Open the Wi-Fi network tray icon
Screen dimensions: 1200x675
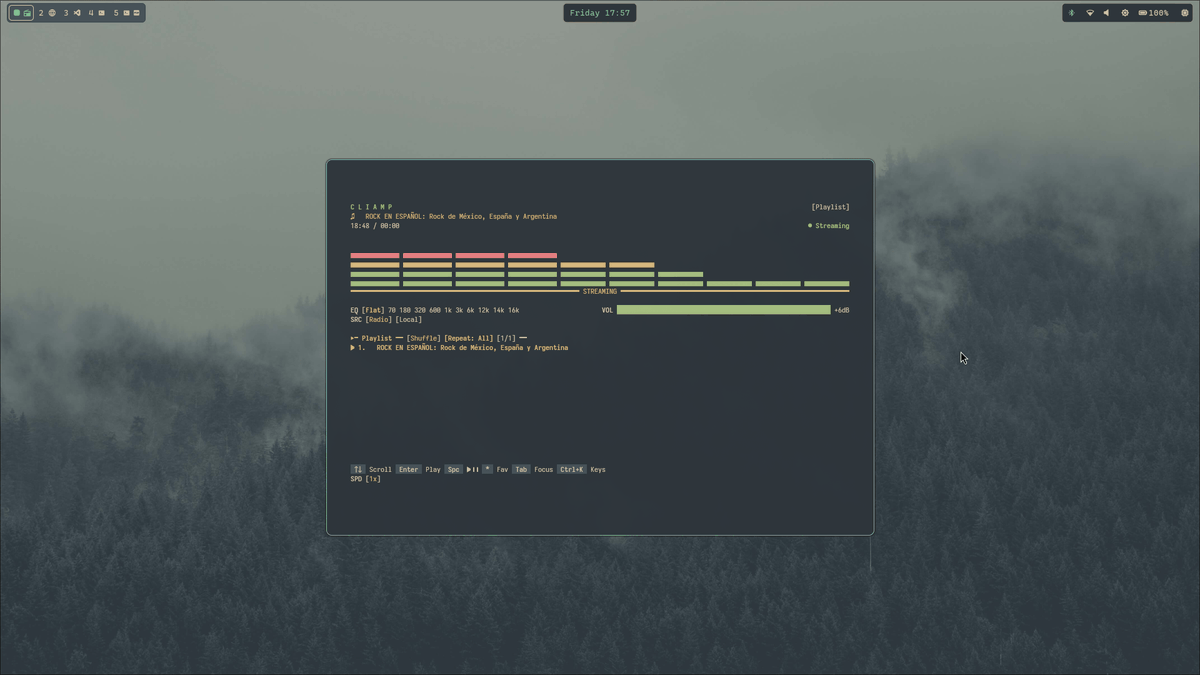pos(1090,13)
